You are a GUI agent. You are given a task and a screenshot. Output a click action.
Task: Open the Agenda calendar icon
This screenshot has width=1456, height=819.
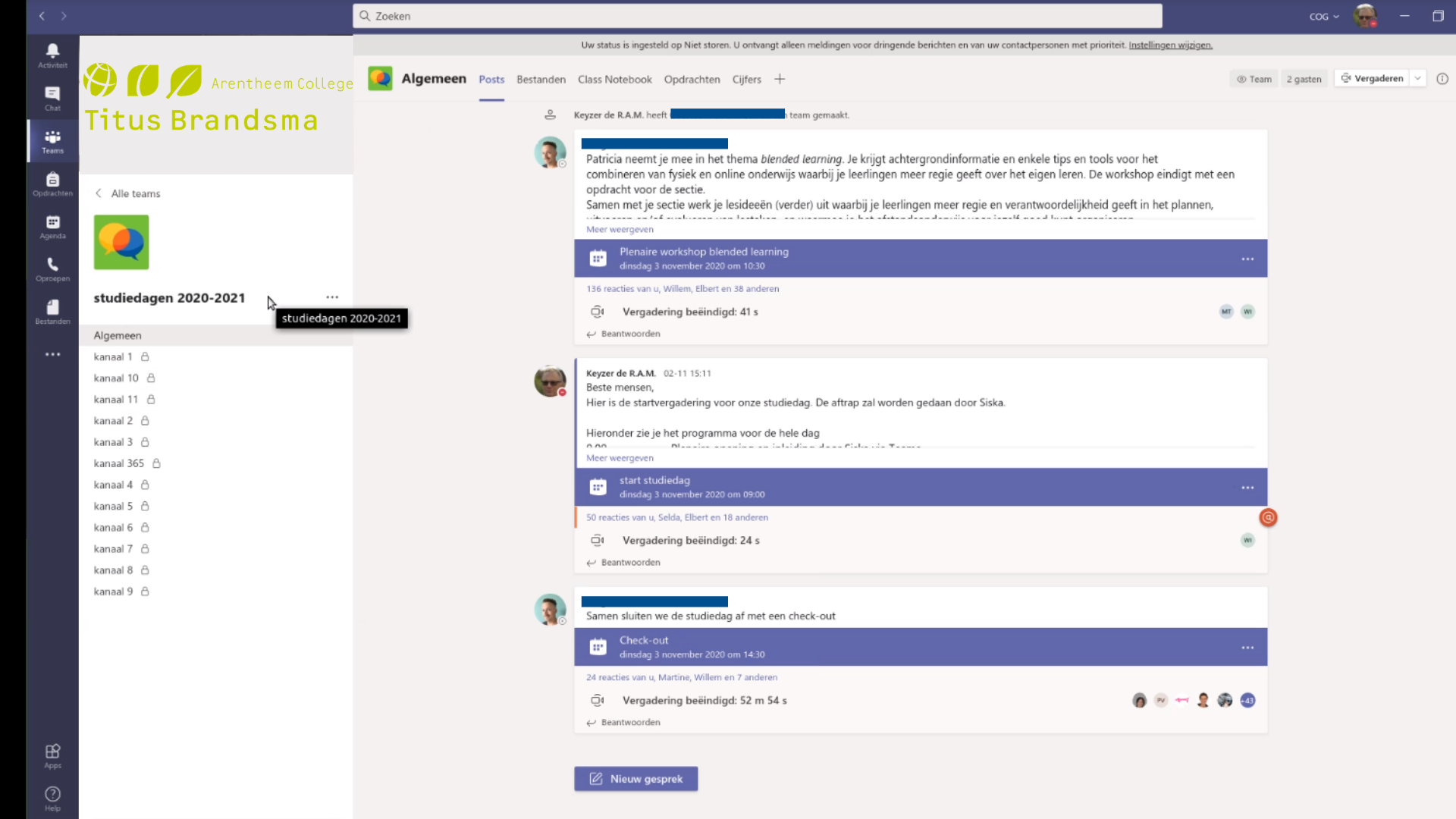[x=52, y=226]
